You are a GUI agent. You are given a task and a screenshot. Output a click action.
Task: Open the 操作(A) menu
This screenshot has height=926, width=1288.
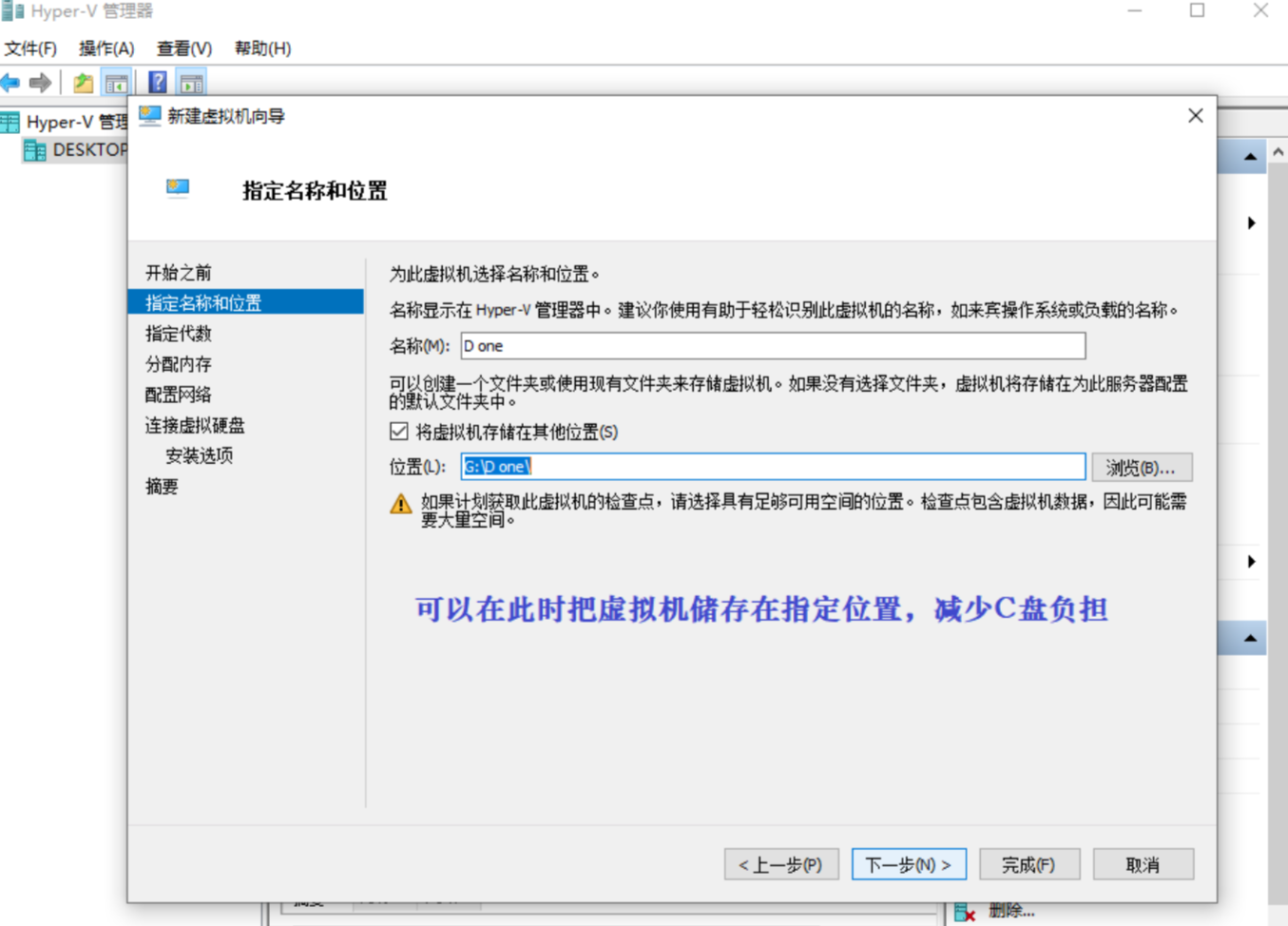[x=106, y=48]
